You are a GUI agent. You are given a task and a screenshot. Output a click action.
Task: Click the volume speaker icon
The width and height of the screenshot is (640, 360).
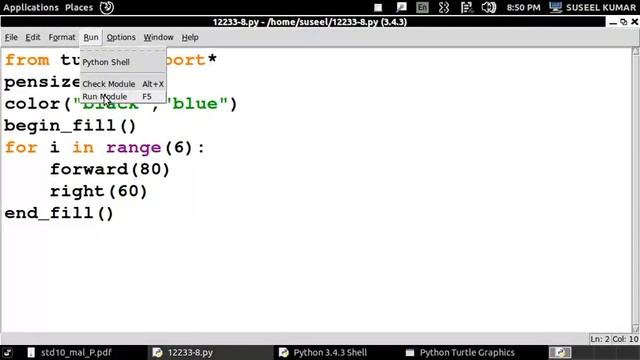(489, 7)
